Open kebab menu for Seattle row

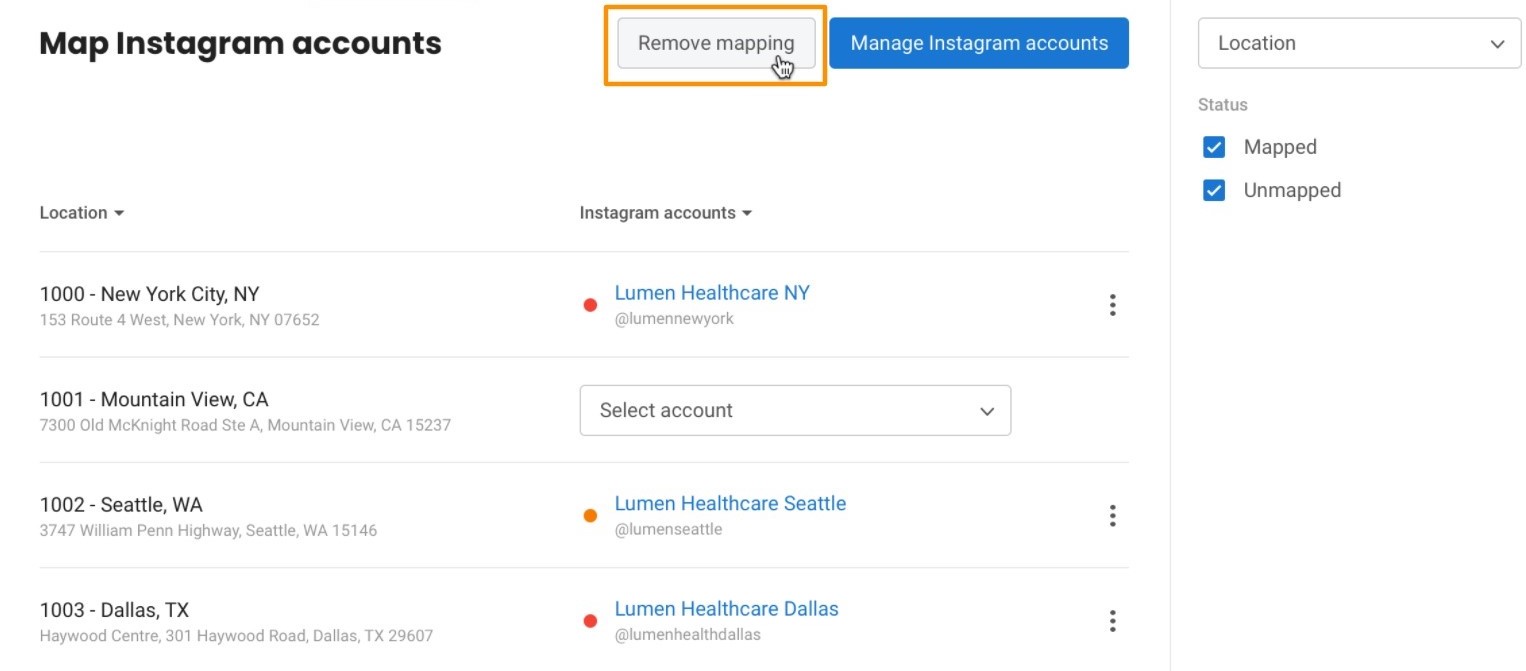tap(1112, 516)
